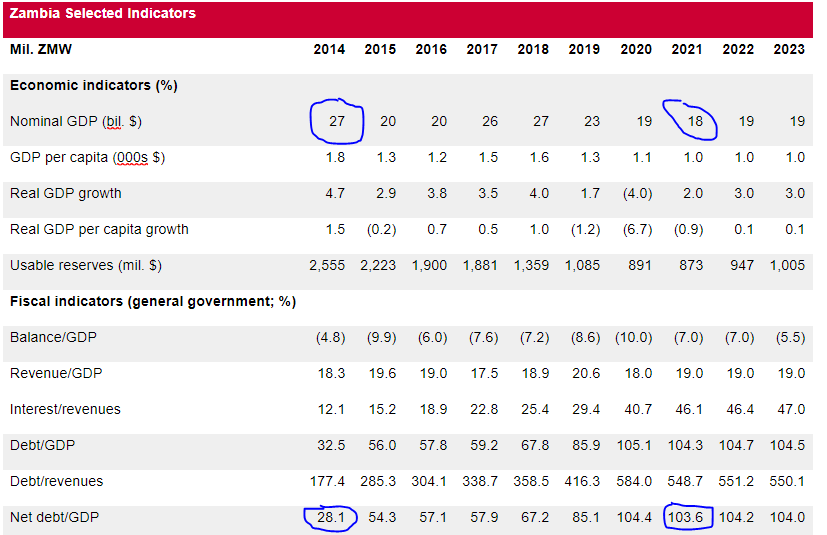This screenshot has width=827, height=535.
Task: Select the 2015 column header
Action: coord(380,49)
